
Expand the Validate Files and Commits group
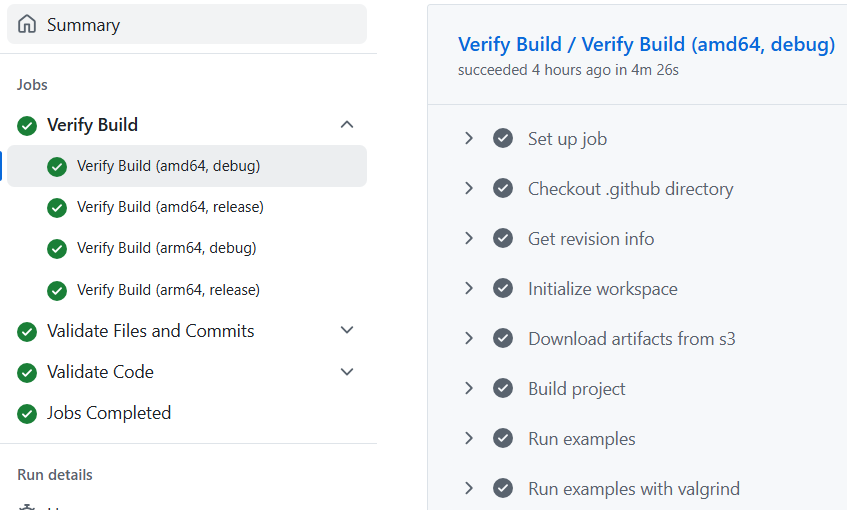pos(347,331)
